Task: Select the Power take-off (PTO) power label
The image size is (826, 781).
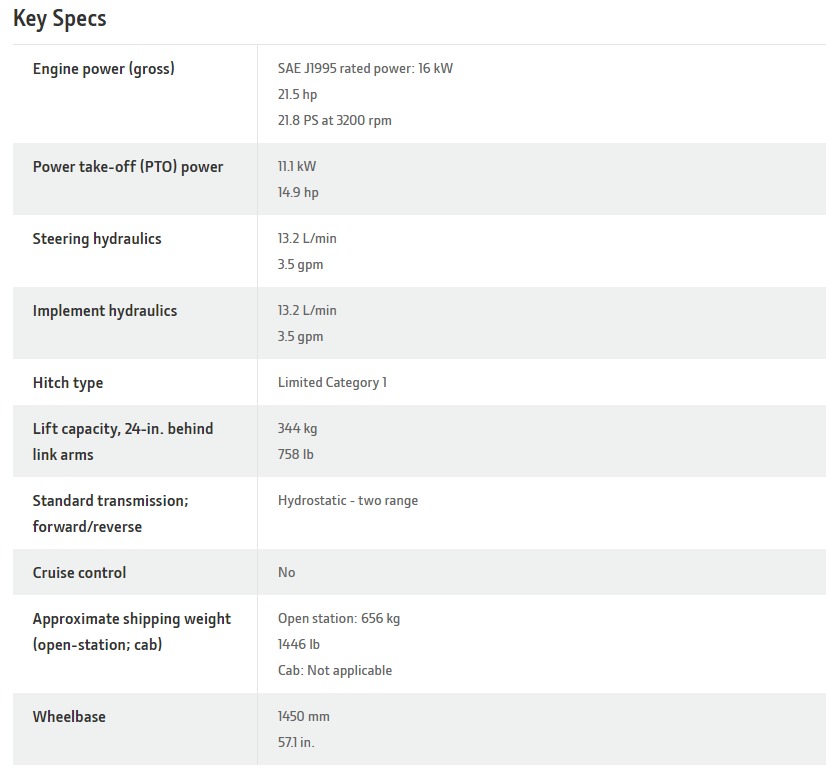Action: (128, 167)
